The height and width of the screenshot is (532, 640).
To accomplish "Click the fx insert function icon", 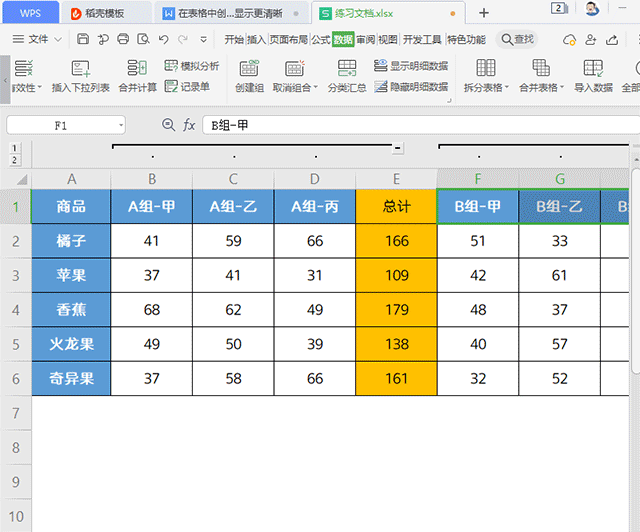I will tap(188, 125).
